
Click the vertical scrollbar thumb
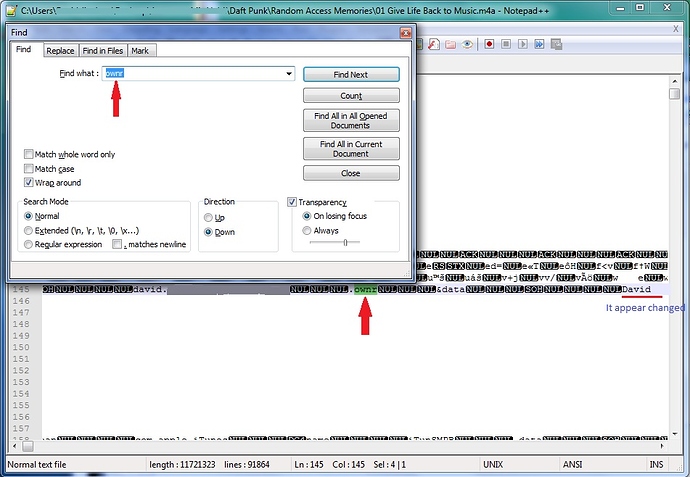(x=674, y=94)
